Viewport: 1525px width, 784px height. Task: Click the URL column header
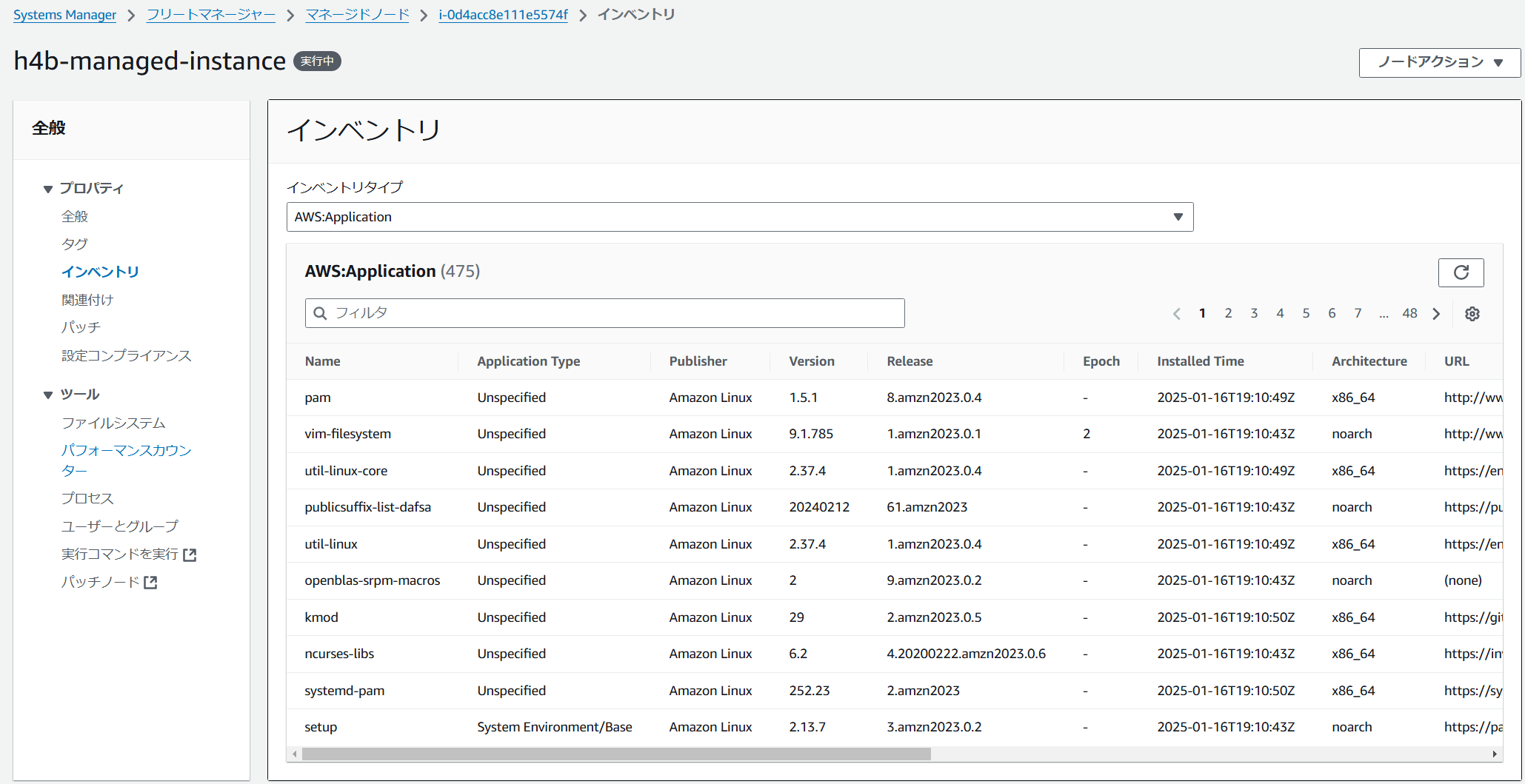point(1457,361)
